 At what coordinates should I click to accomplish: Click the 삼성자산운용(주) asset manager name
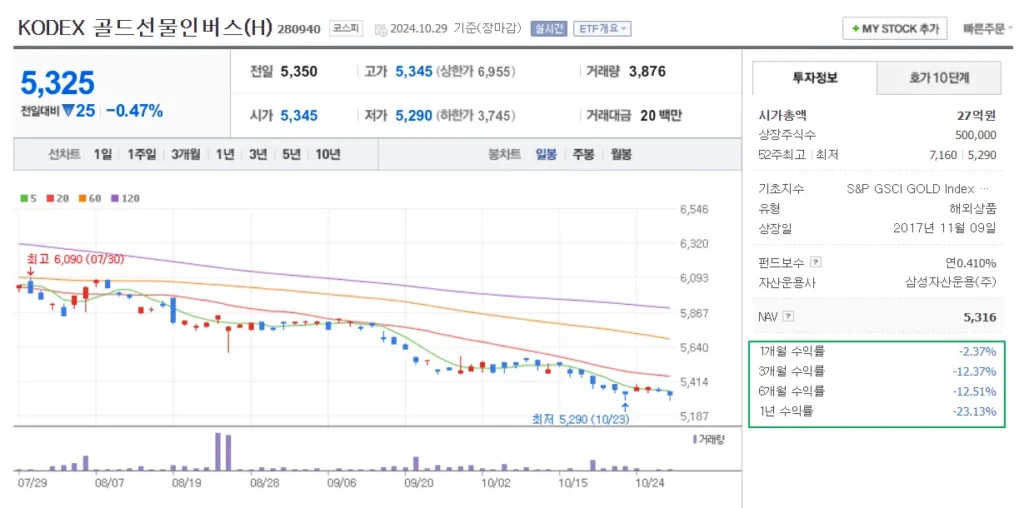tap(951, 283)
